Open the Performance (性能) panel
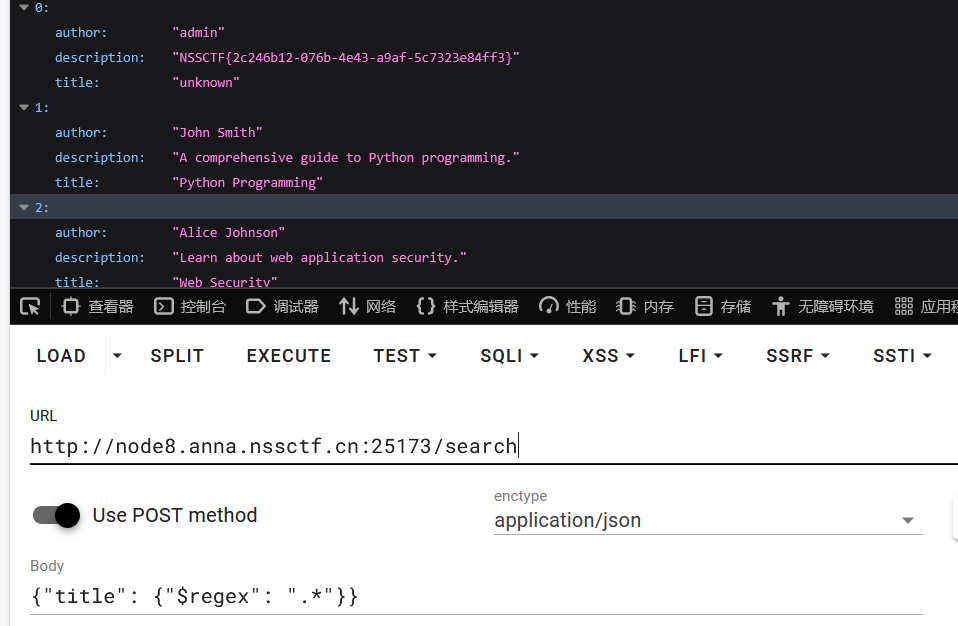958x626 pixels. [x=567, y=307]
